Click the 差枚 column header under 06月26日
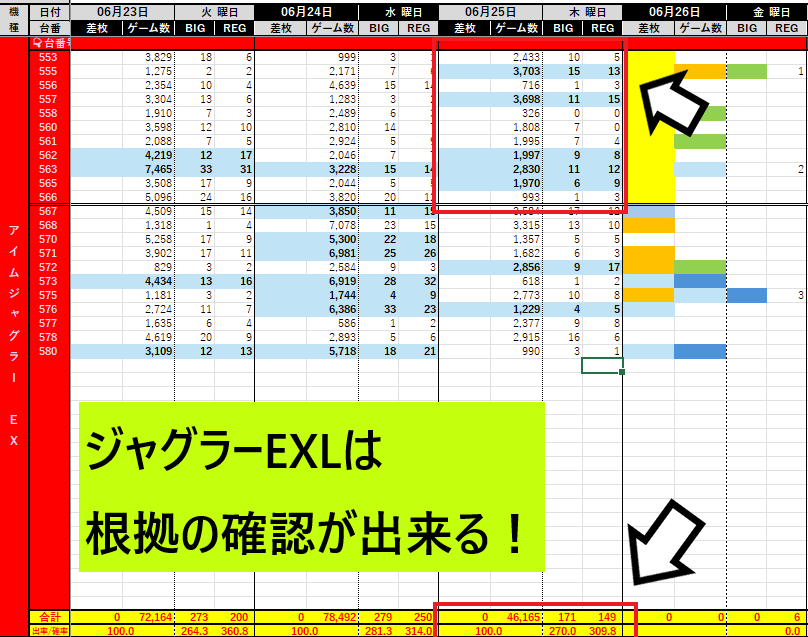 649,28
